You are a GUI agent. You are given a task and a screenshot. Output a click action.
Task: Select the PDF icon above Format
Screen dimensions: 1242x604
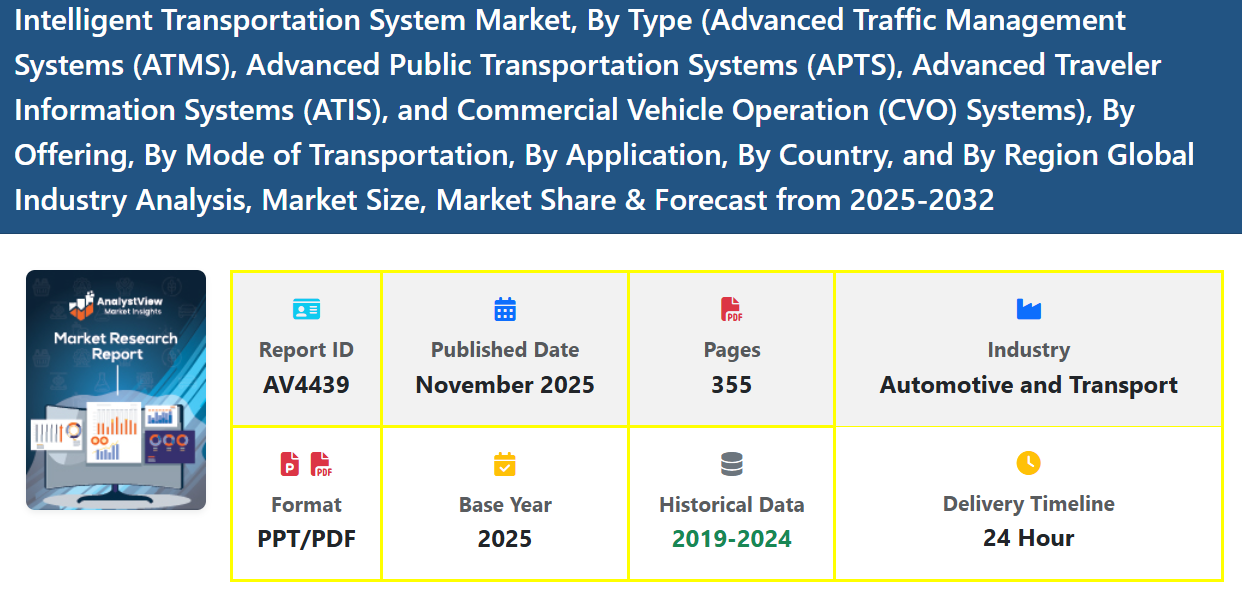pos(321,464)
